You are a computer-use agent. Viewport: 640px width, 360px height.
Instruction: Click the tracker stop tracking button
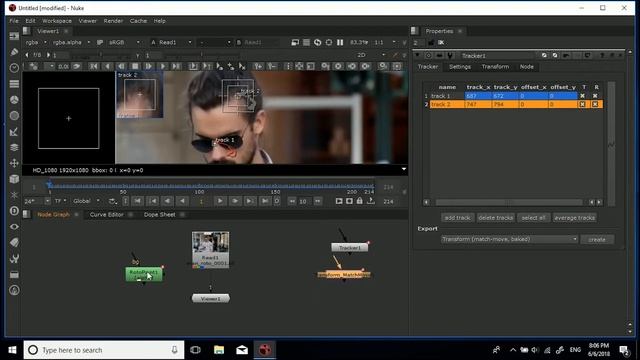[x=135, y=66]
